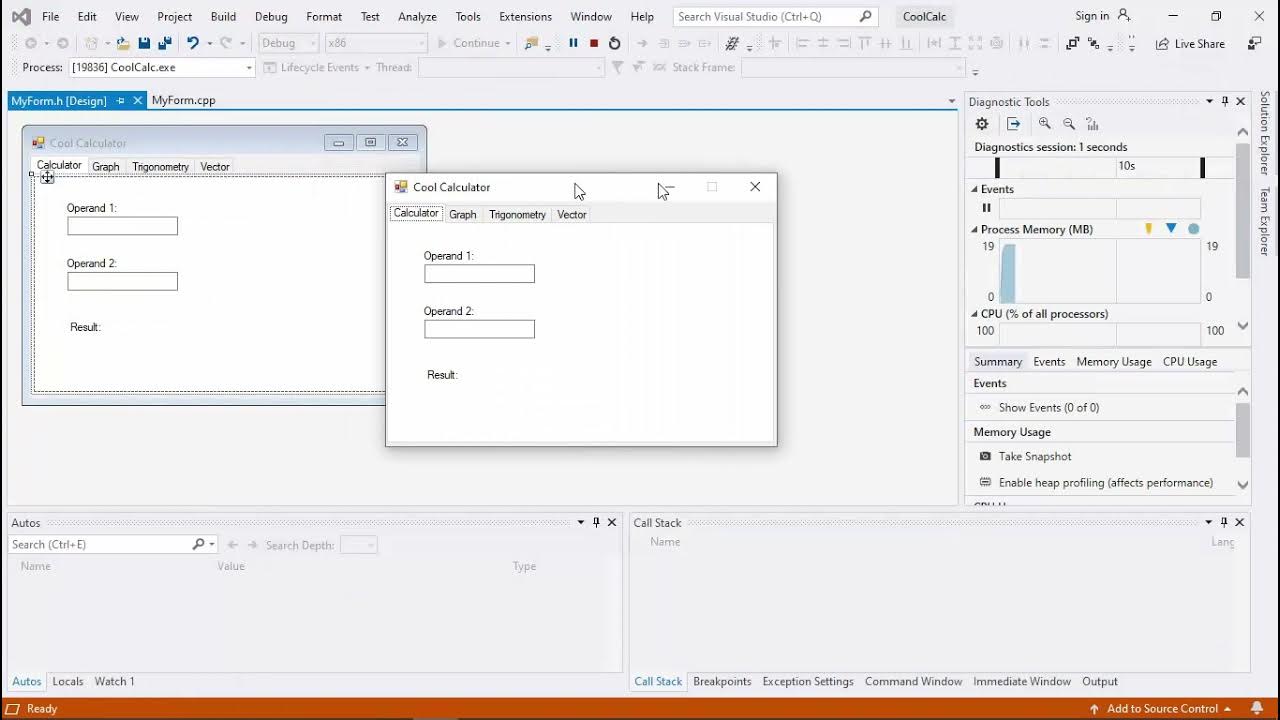
Task: Click the Take Snapshot camera icon
Action: tap(985, 456)
